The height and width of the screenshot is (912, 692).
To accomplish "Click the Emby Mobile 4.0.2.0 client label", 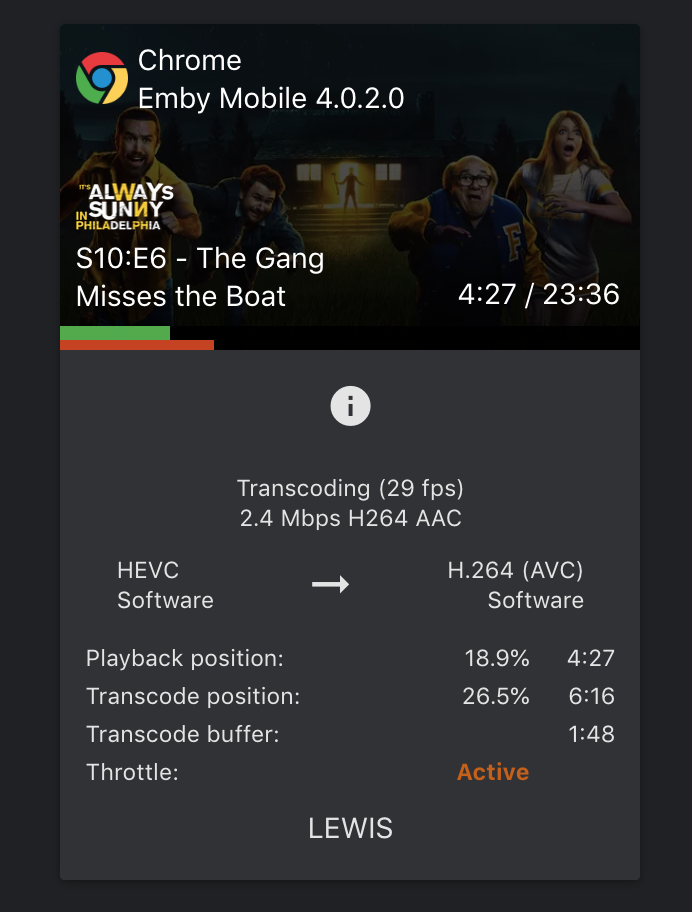I will (271, 98).
